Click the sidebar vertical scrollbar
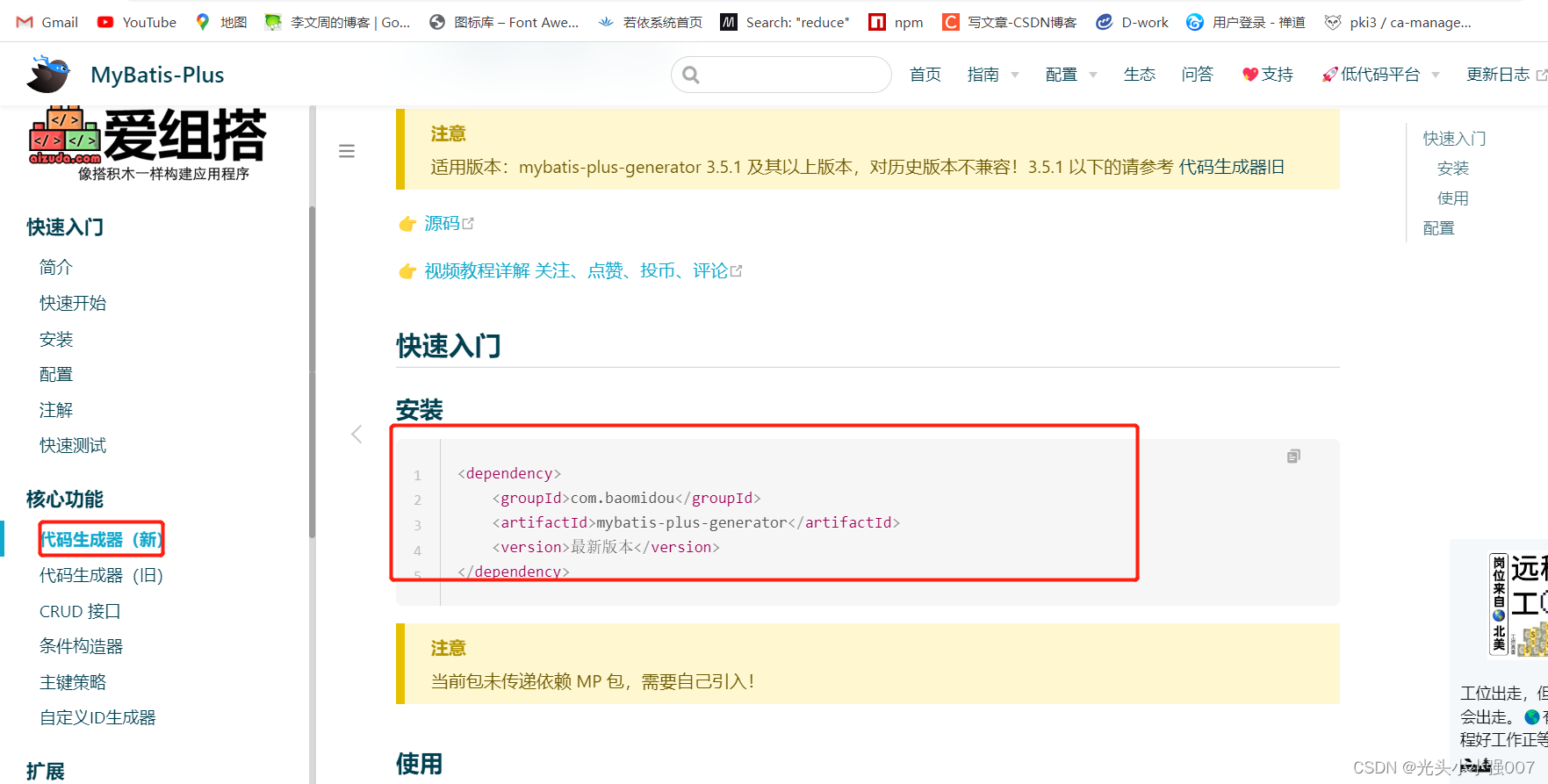 point(312,371)
